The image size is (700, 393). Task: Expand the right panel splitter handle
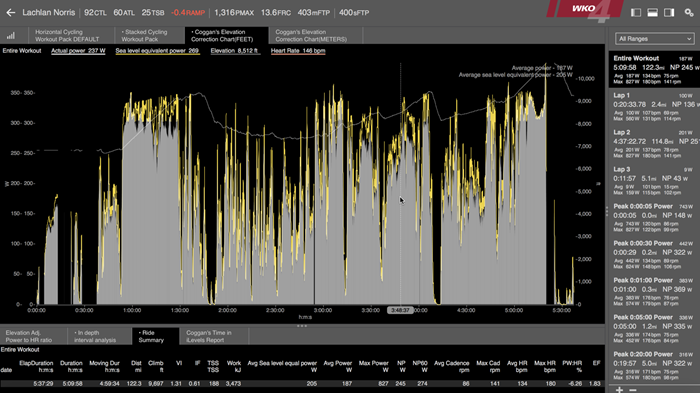pos(607,211)
